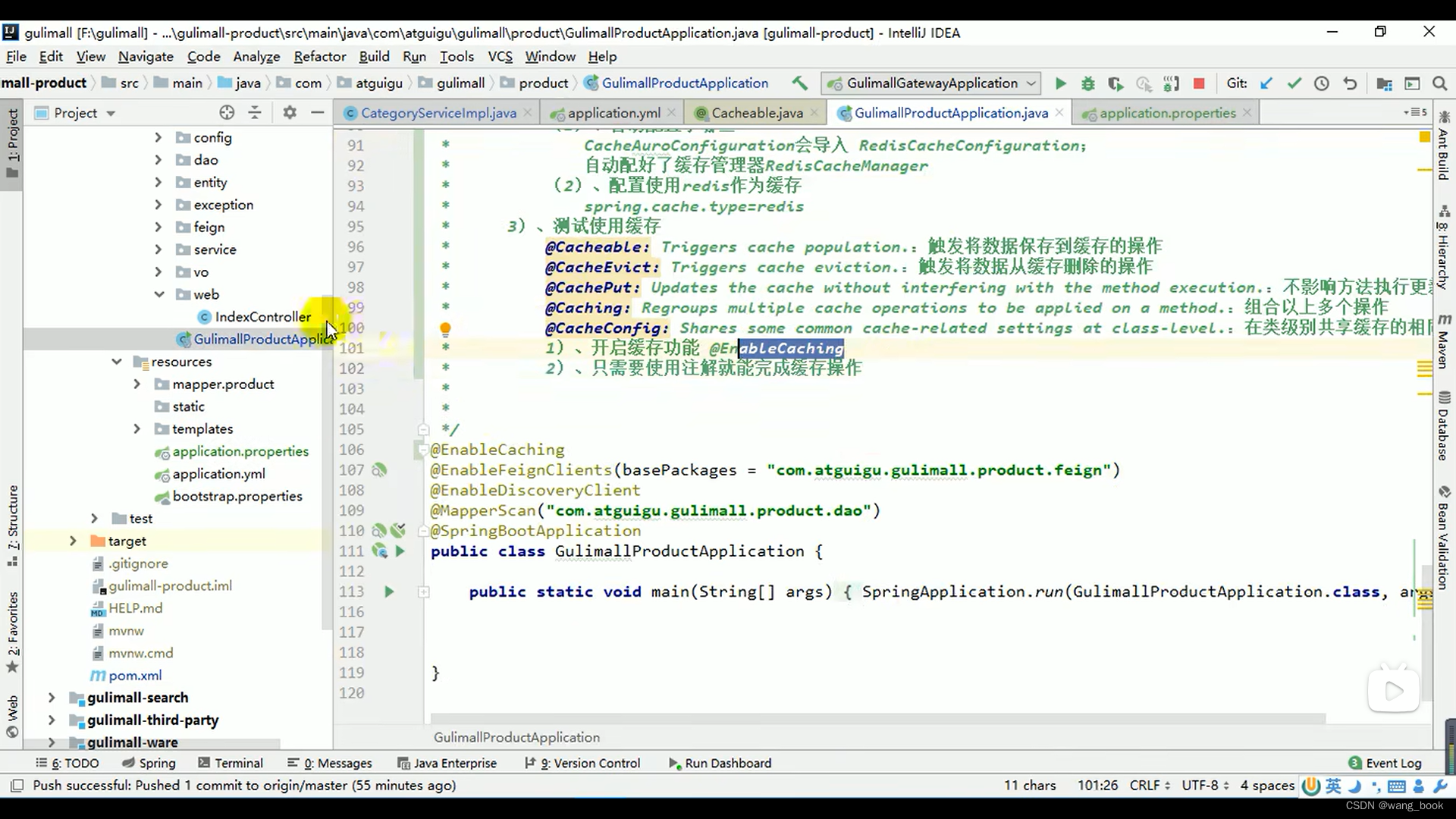Open Search Everywhere magnifier icon

tap(1439, 83)
